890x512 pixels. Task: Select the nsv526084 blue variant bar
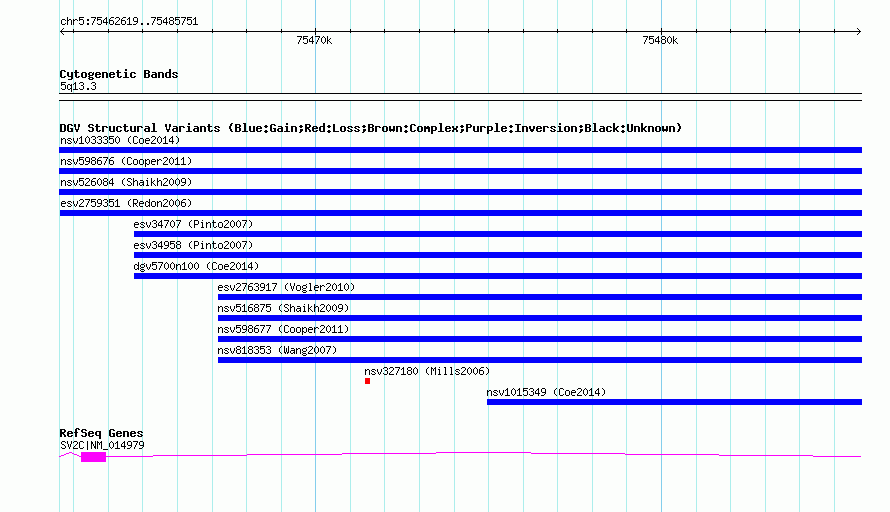pyautogui.click(x=460, y=192)
